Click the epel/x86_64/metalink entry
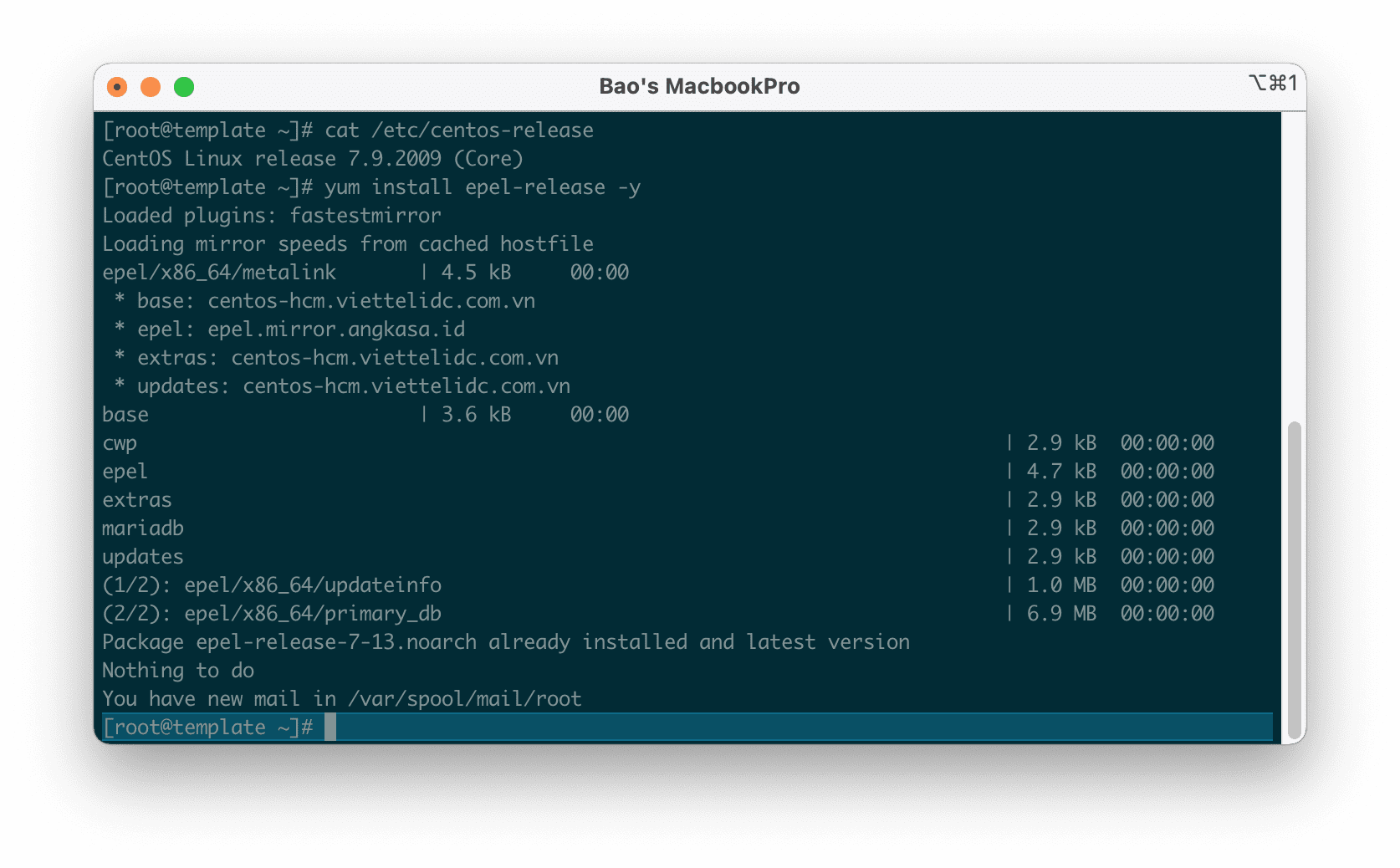This screenshot has height=868, width=1400. [219, 272]
